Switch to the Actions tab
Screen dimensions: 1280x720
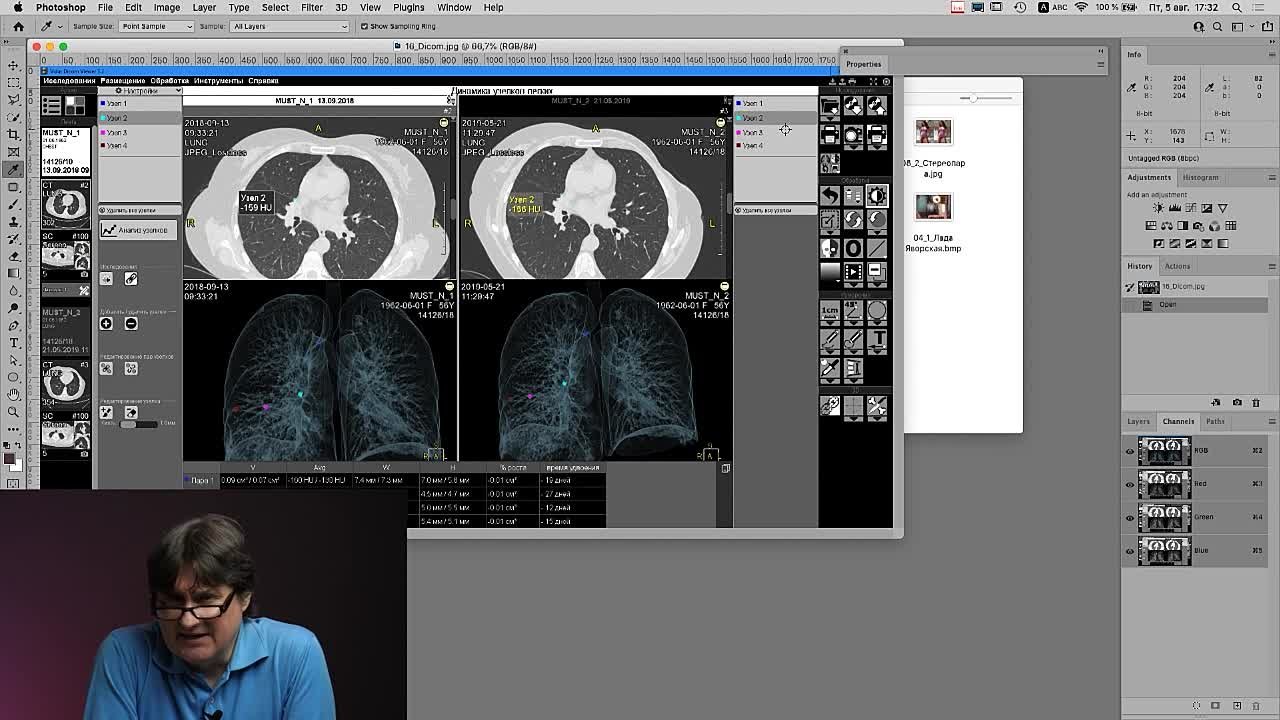coord(1177,266)
